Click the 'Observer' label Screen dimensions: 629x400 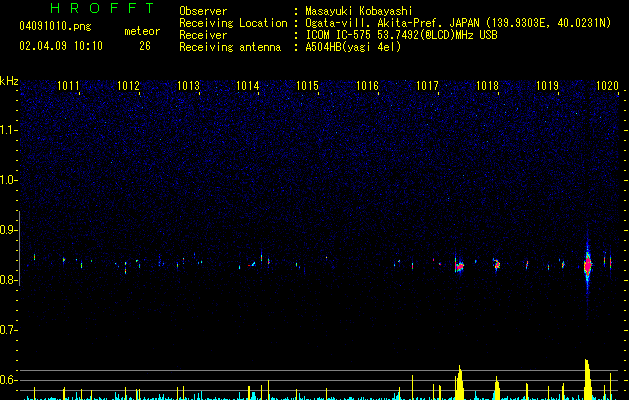tap(203, 11)
